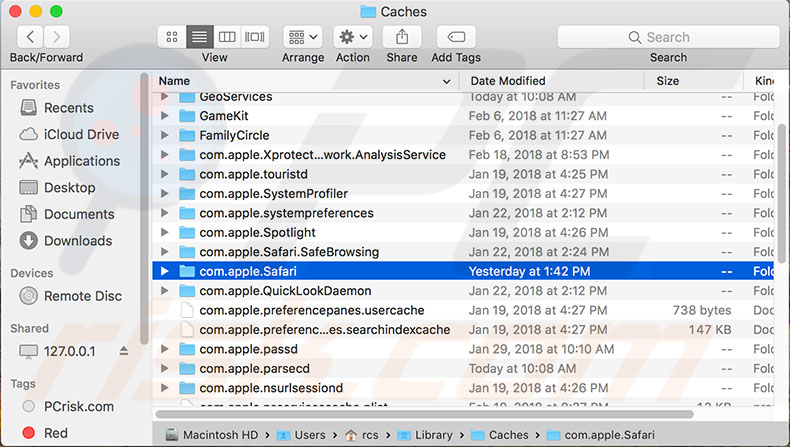Open Applications in the sidebar
The height and width of the screenshot is (447, 790).
[70, 161]
